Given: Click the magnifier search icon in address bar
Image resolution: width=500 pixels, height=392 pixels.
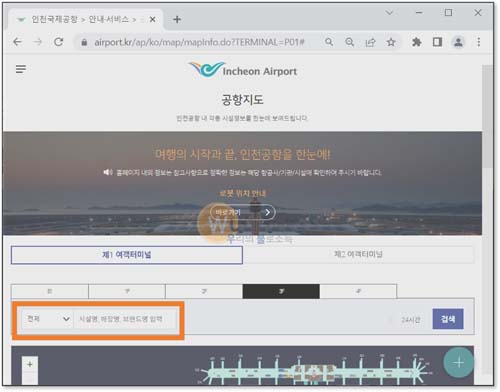Looking at the screenshot, I should (329, 42).
